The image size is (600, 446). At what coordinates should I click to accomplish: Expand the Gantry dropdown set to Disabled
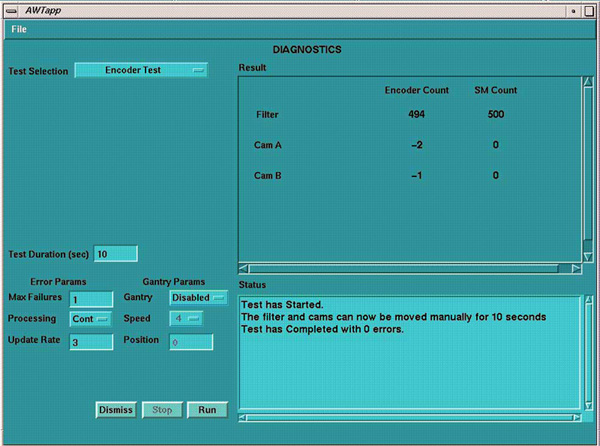(199, 298)
